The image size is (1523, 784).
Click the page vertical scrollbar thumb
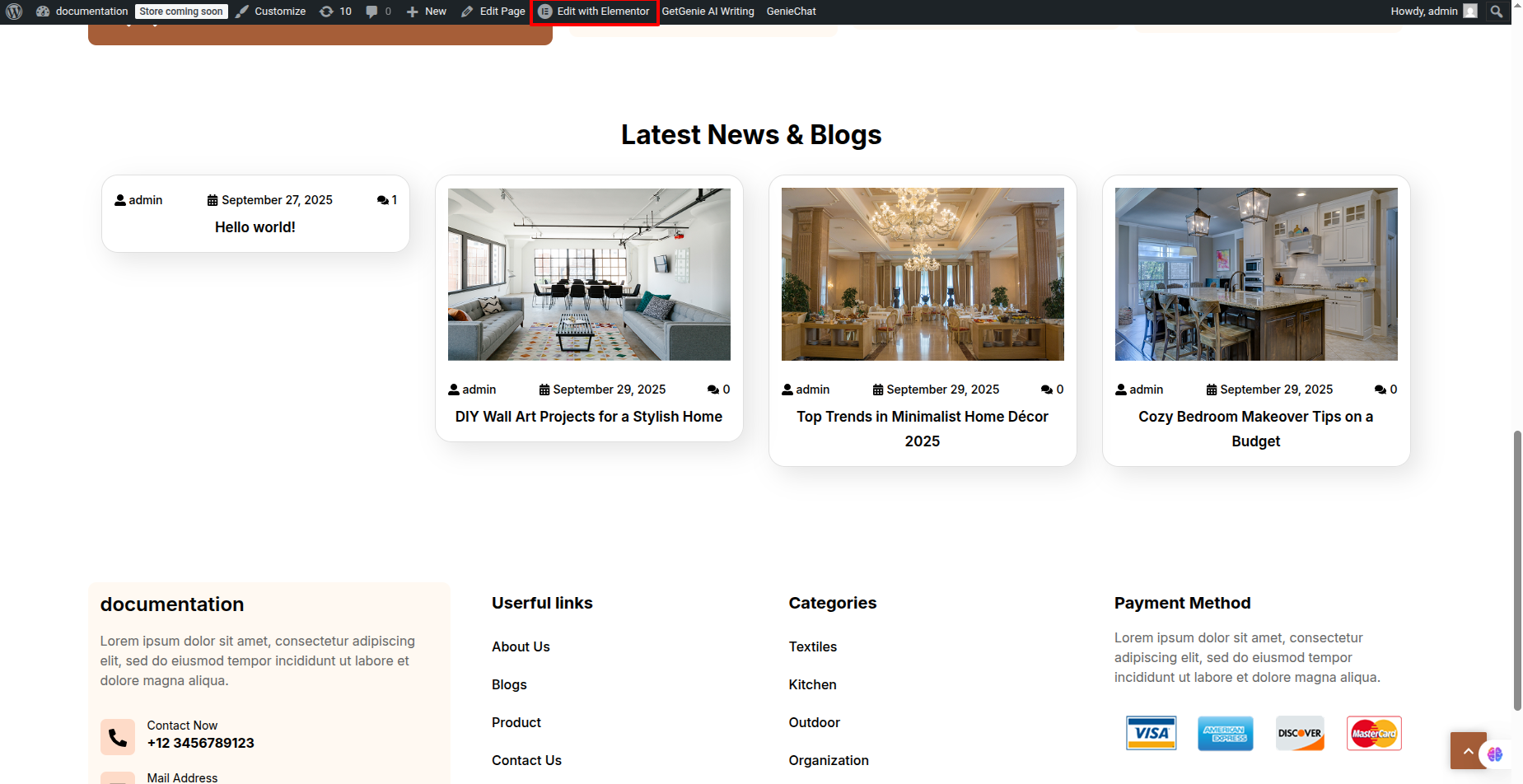coord(1517,568)
